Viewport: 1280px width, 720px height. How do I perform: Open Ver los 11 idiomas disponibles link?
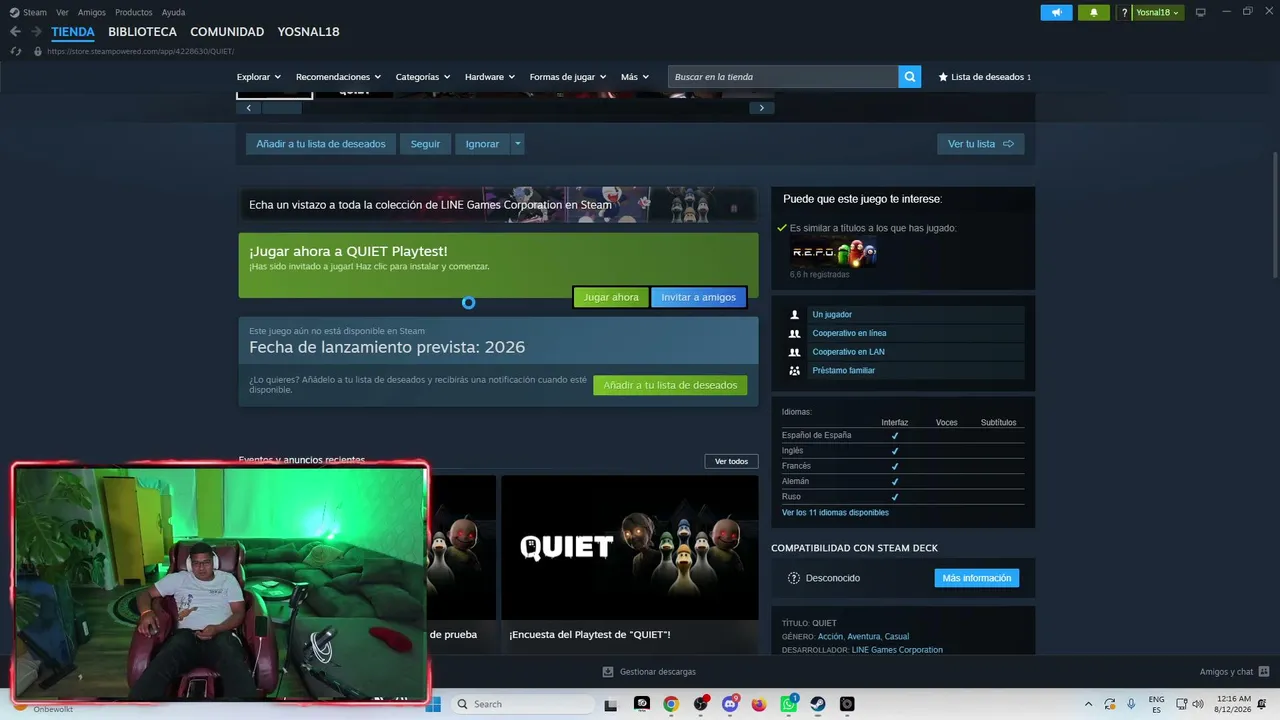point(835,513)
